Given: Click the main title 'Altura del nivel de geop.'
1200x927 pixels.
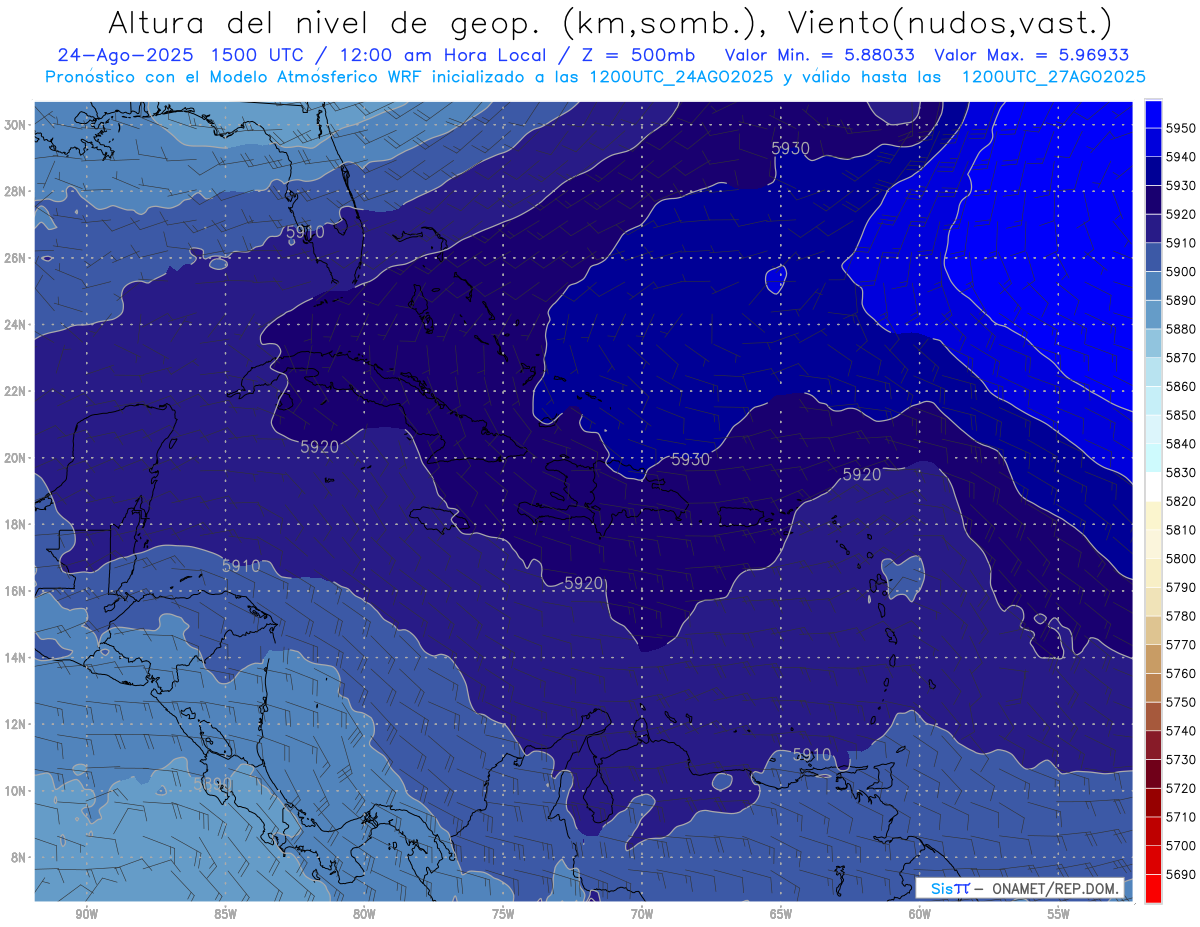Looking at the screenshot, I should 325,22.
